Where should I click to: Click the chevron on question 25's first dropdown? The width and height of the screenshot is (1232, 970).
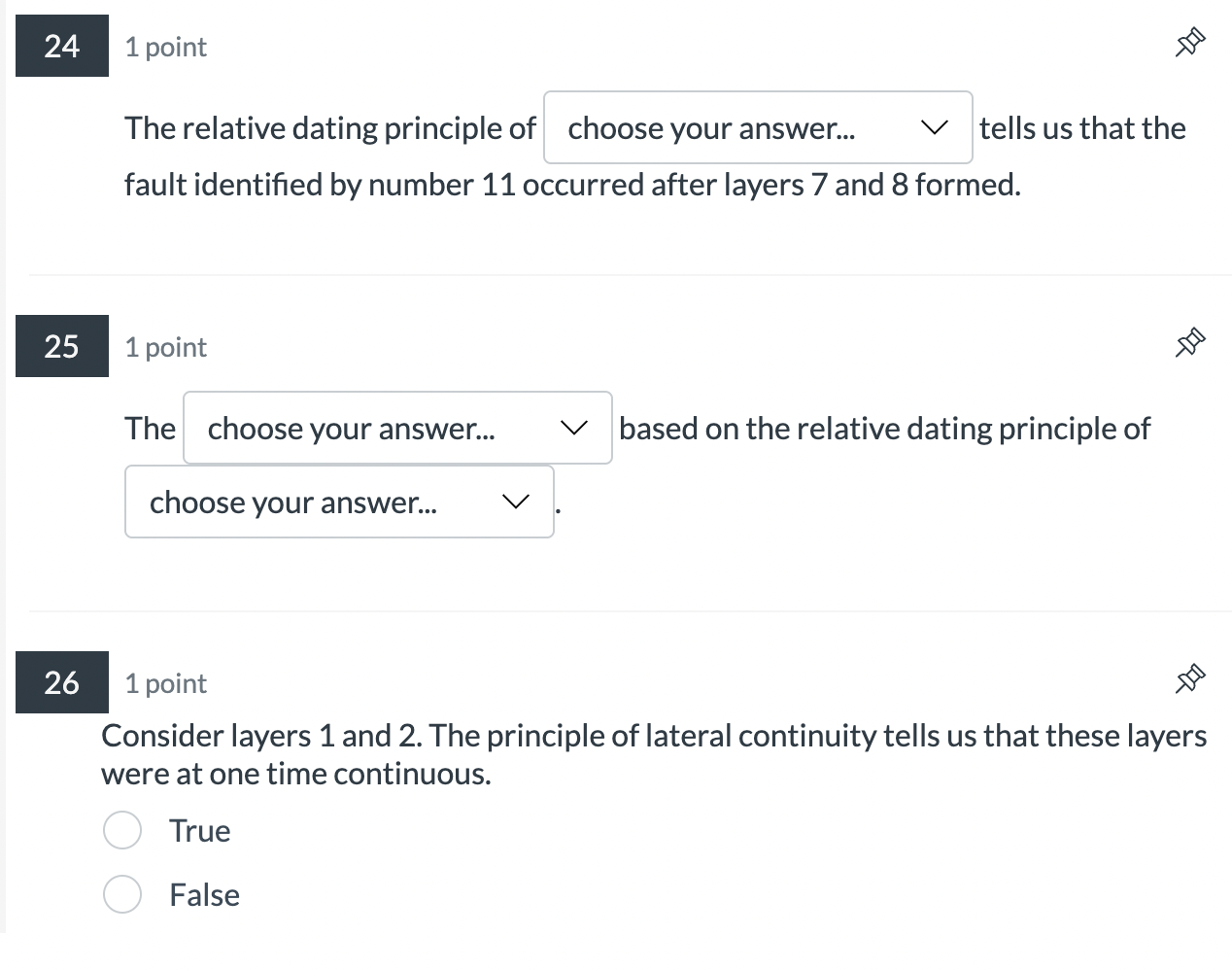(x=574, y=428)
